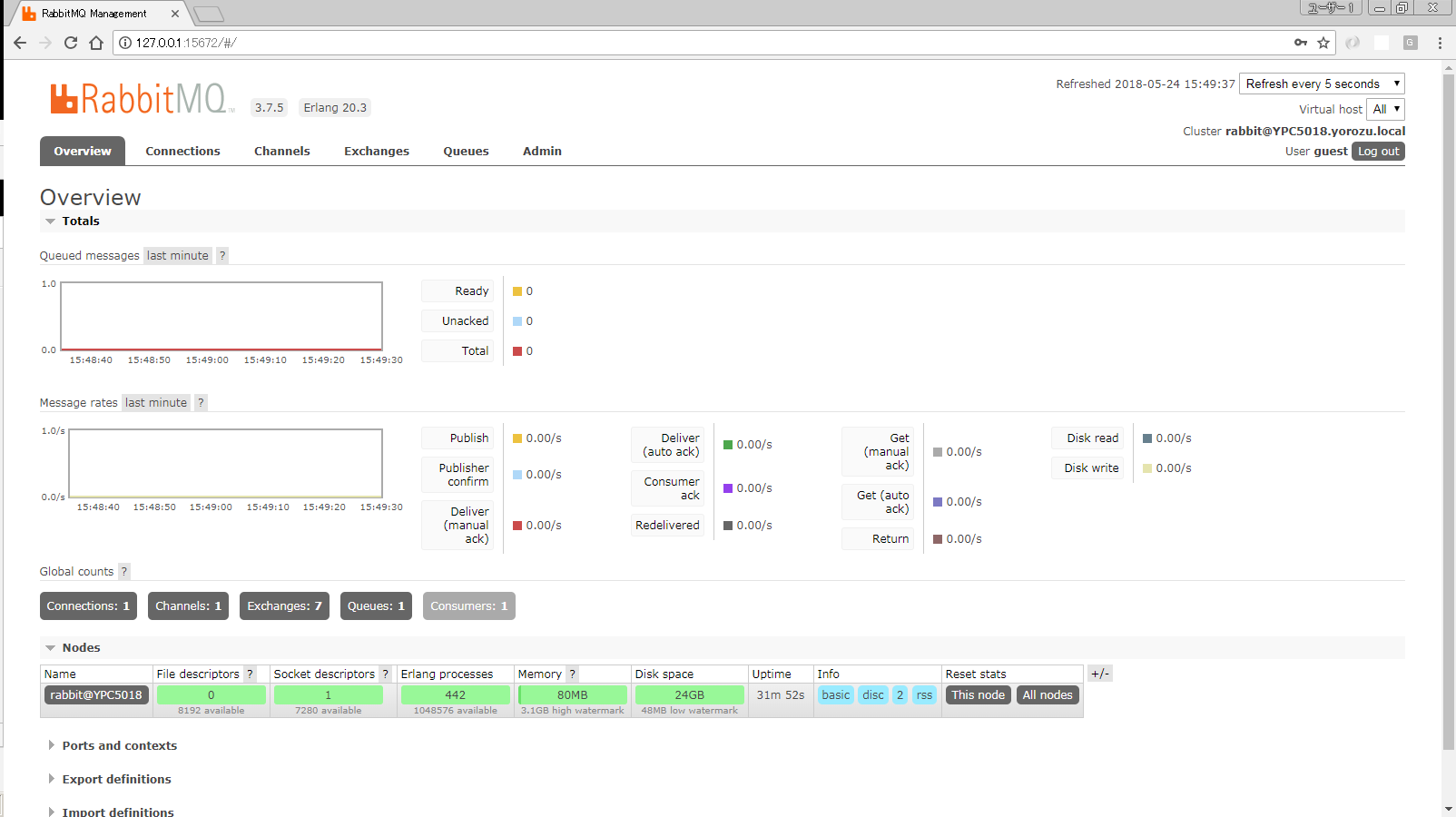
Task: Open the Virtual host dropdown
Action: tap(1385, 109)
